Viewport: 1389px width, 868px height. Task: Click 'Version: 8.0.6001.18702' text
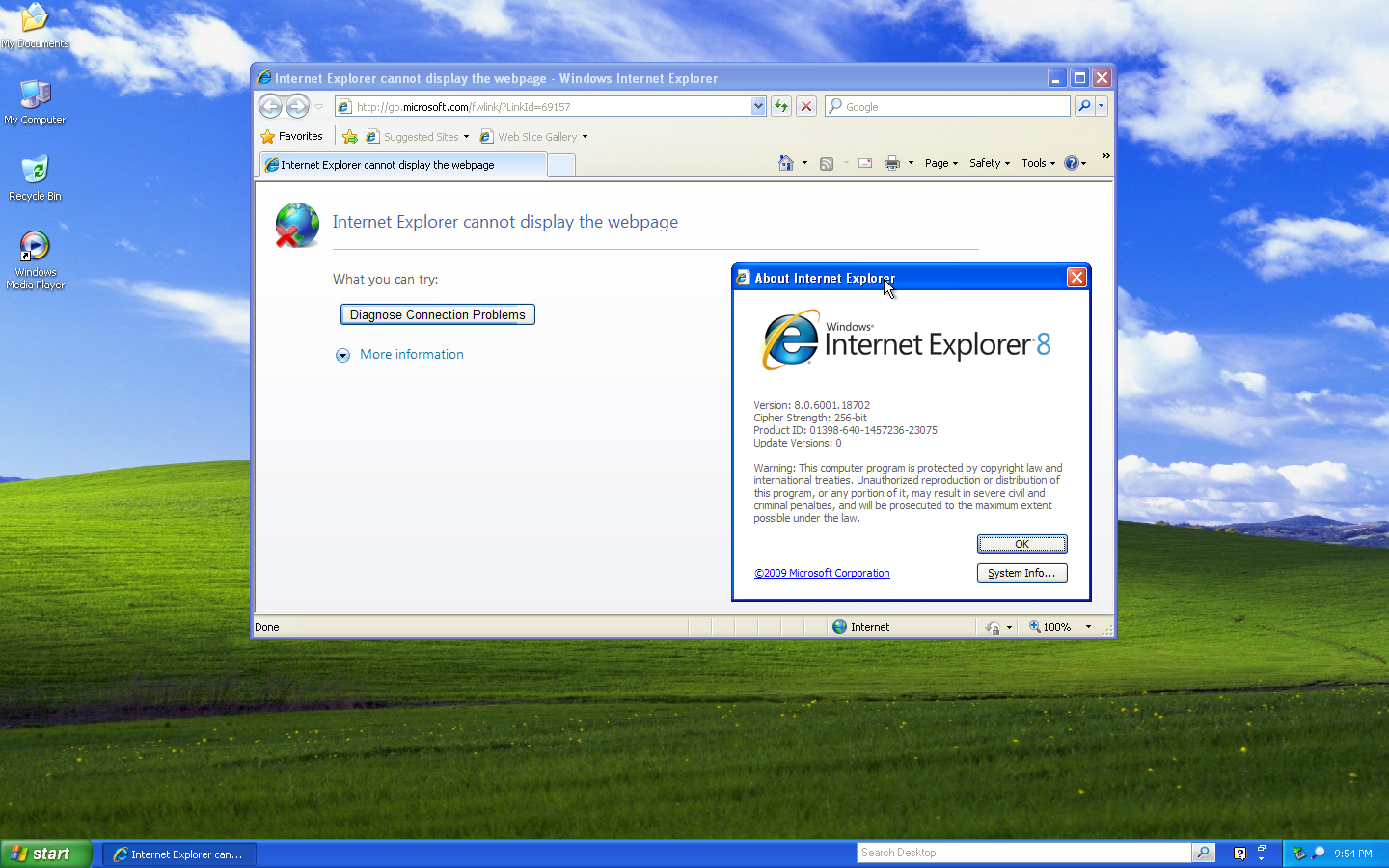[811, 405]
